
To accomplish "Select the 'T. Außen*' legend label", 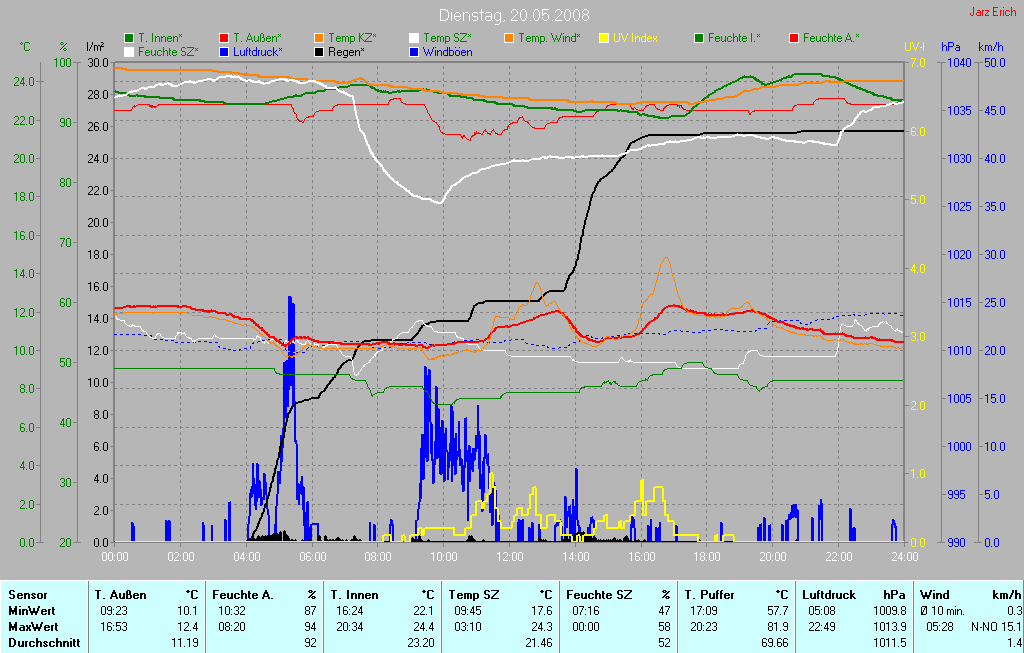I will point(257,39).
